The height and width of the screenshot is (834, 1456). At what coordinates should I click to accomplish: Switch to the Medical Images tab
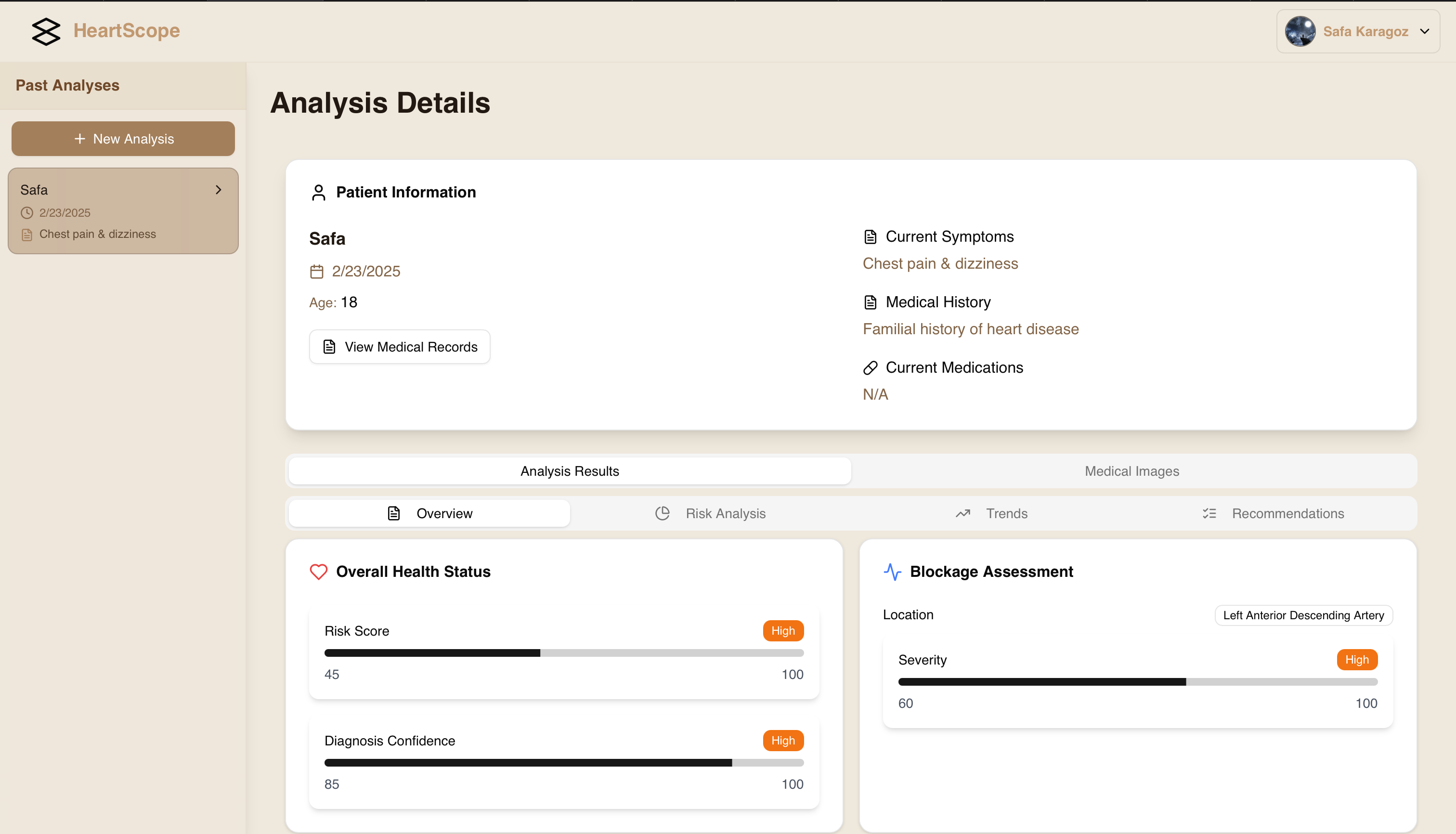tap(1131, 471)
